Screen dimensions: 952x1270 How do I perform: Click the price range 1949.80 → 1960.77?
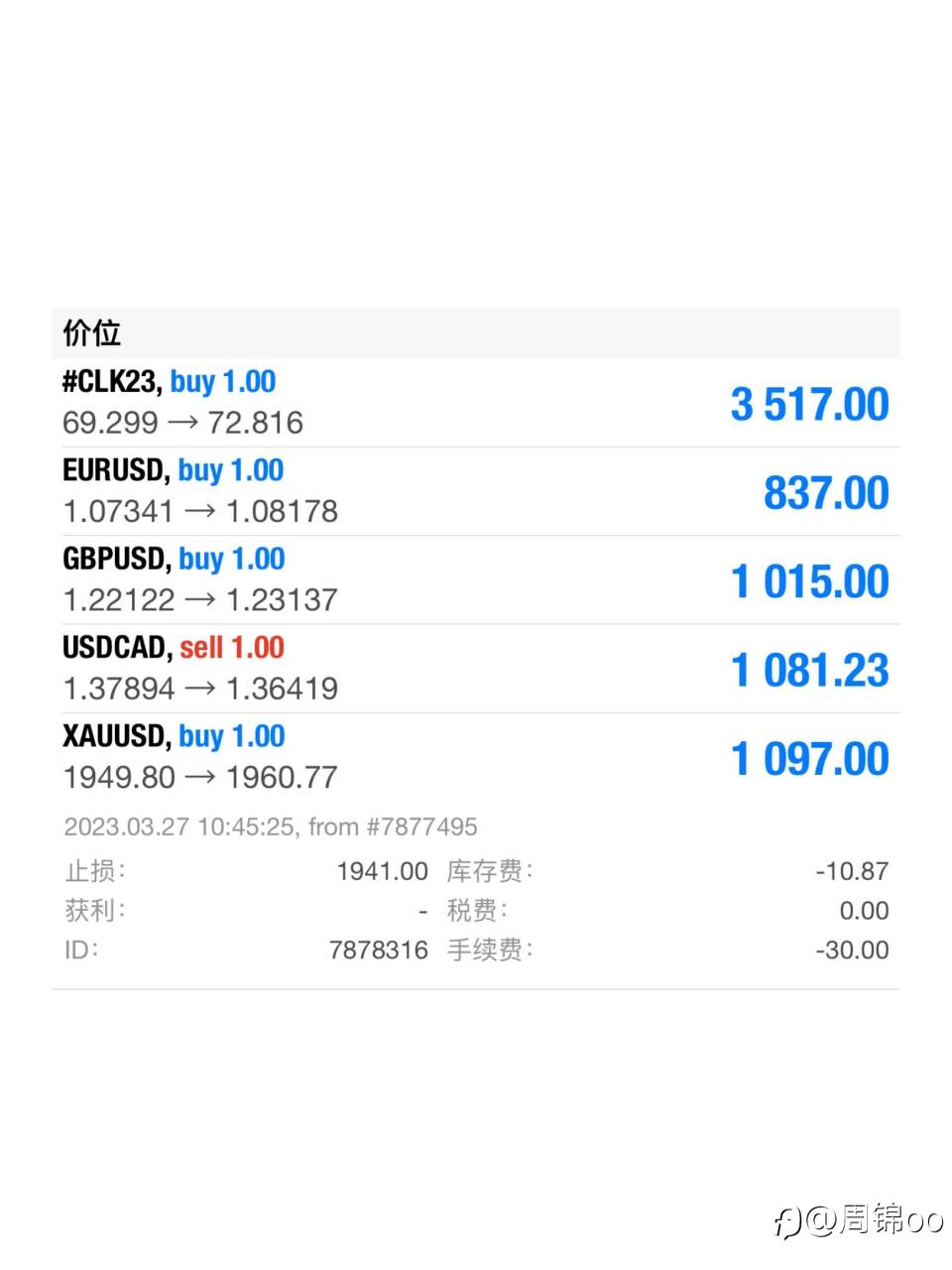pos(200,777)
